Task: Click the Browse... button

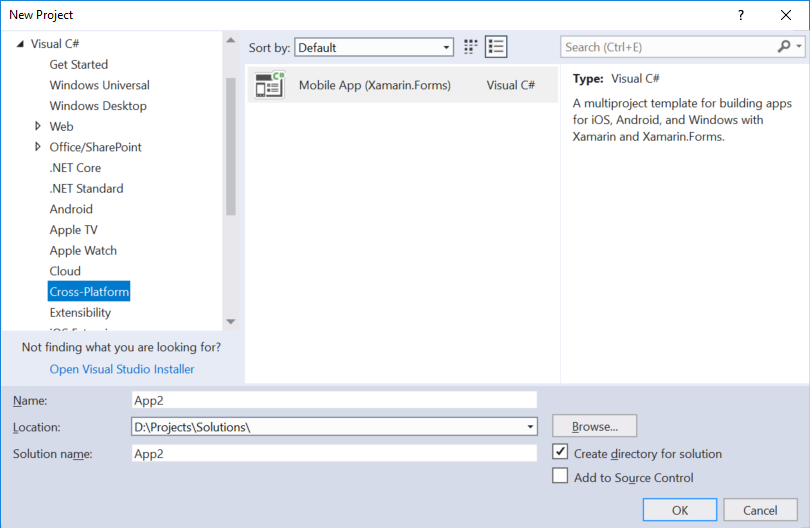Action: (x=595, y=426)
